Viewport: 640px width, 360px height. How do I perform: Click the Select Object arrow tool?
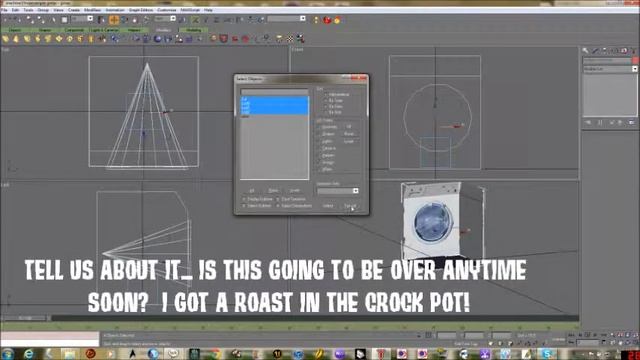pos(53,19)
